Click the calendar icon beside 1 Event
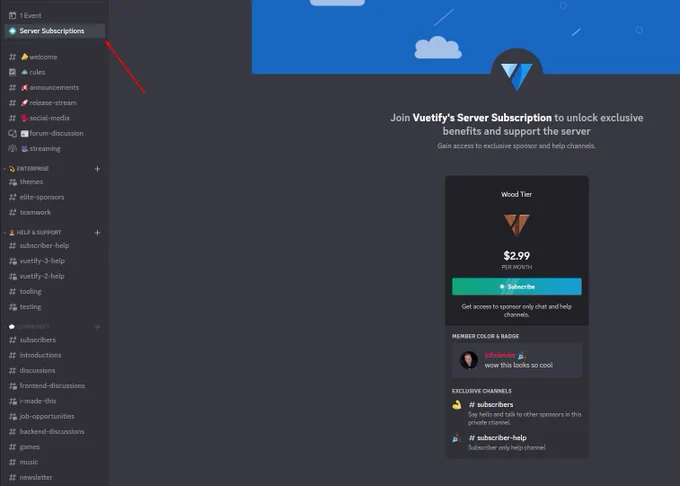 [x=13, y=16]
